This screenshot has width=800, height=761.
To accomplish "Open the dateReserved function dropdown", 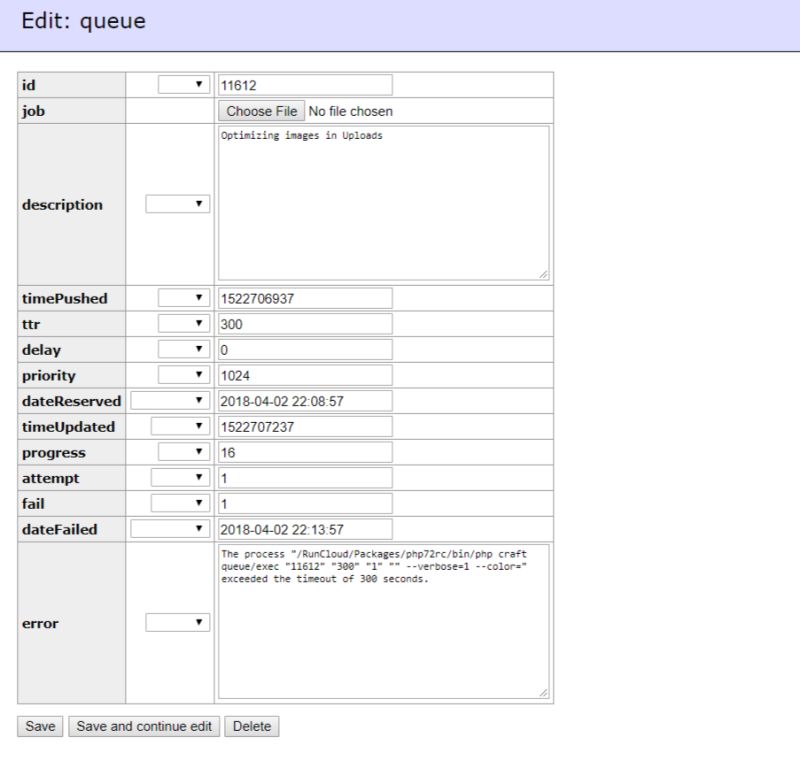I will [x=170, y=400].
